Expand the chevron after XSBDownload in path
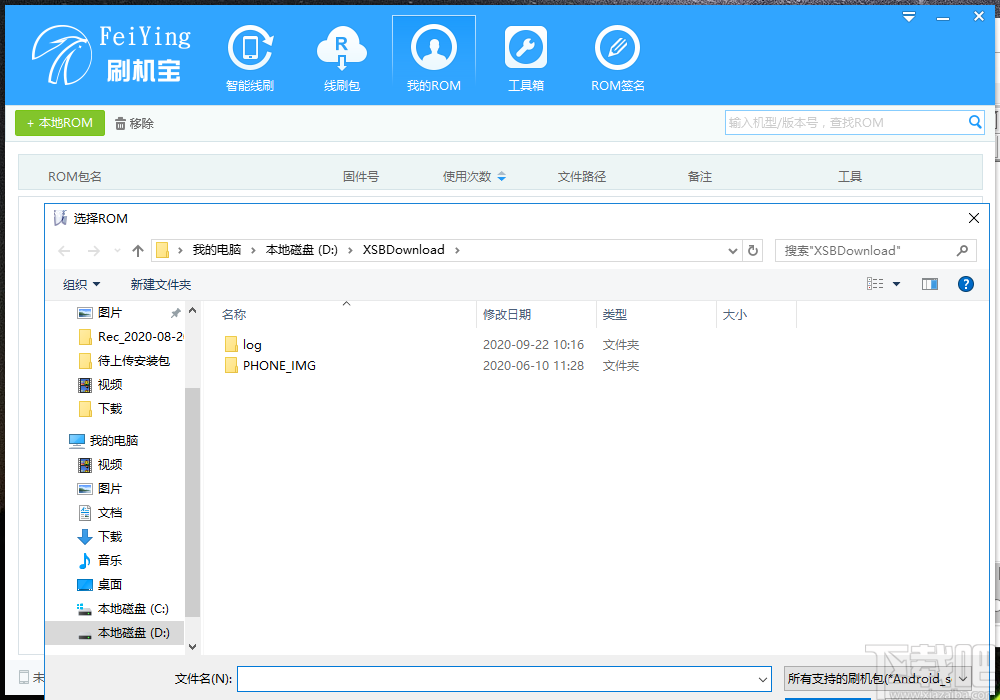Viewport: 1000px width, 700px height. 457,250
